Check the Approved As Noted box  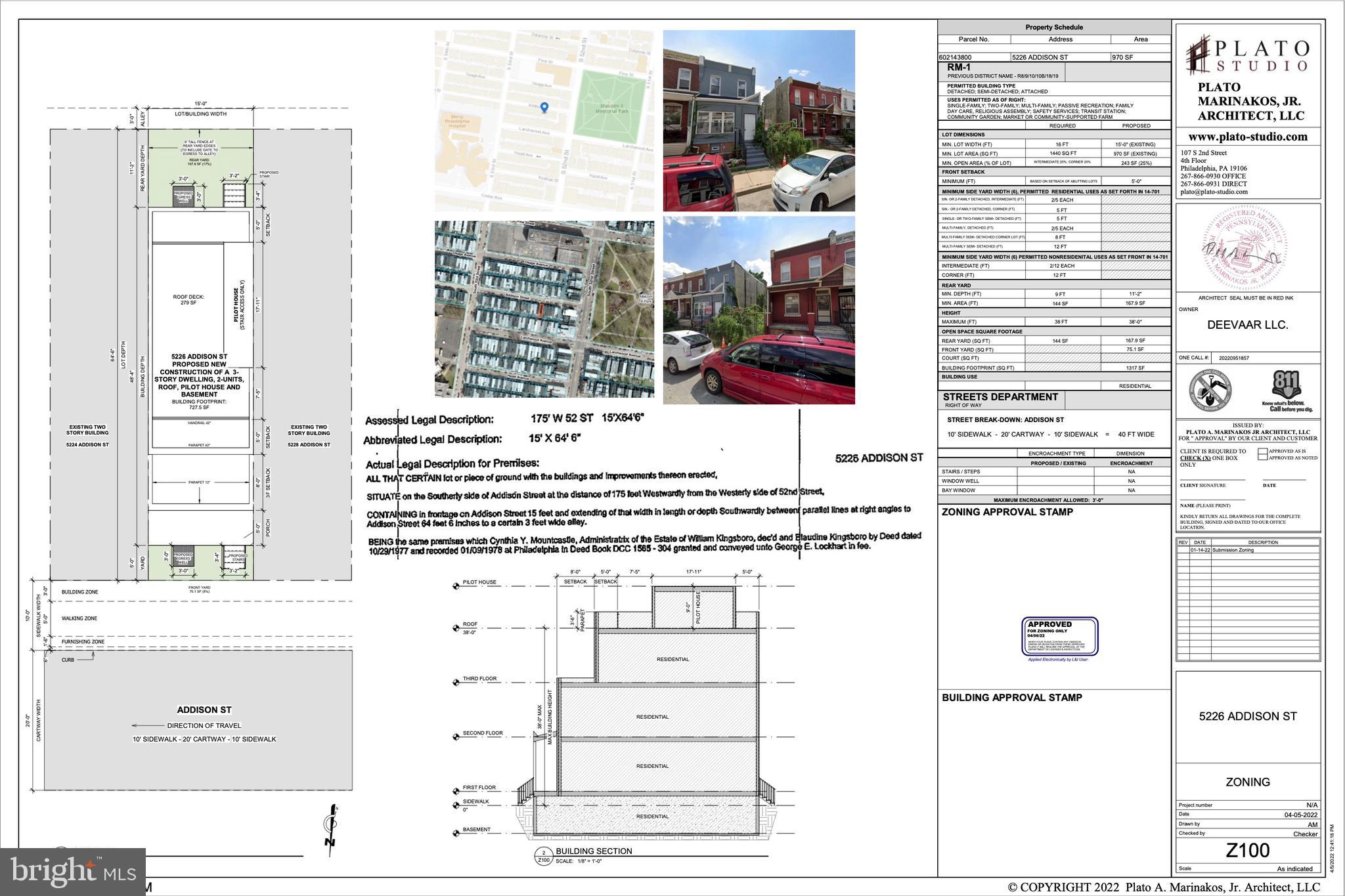(x=1262, y=458)
